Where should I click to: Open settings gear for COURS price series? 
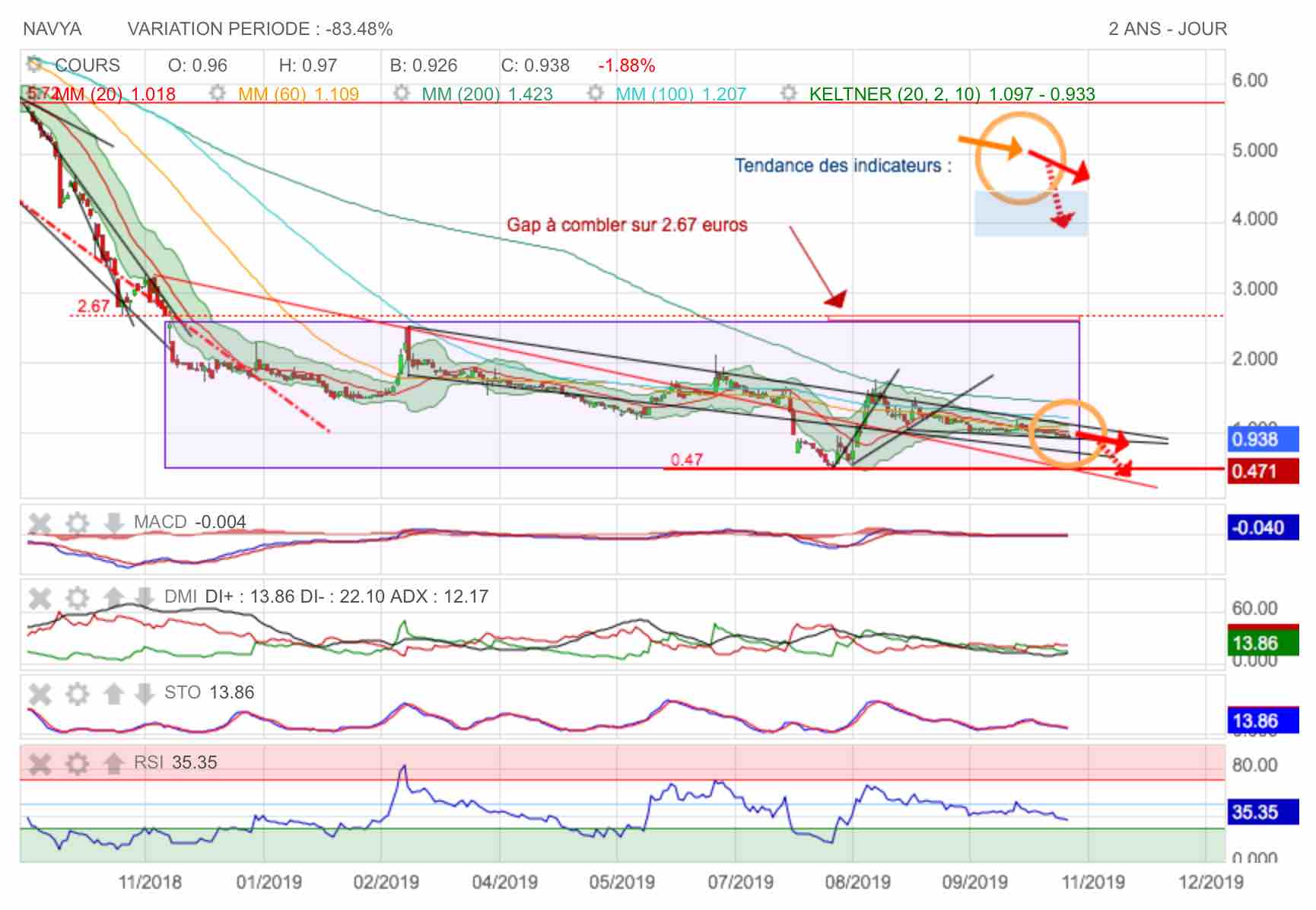point(35,64)
